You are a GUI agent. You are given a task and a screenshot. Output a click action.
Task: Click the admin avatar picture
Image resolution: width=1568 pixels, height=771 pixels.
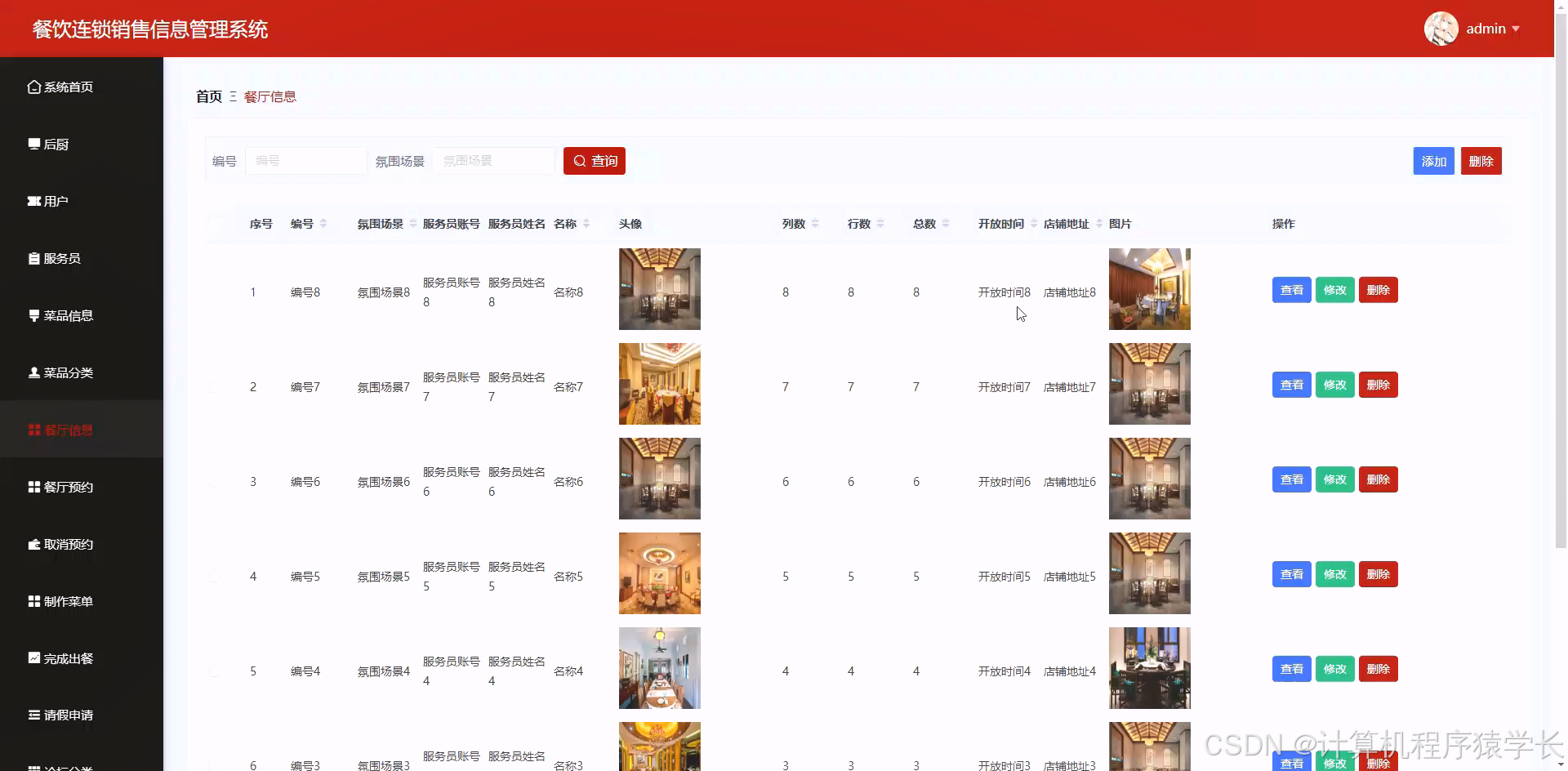(x=1441, y=29)
